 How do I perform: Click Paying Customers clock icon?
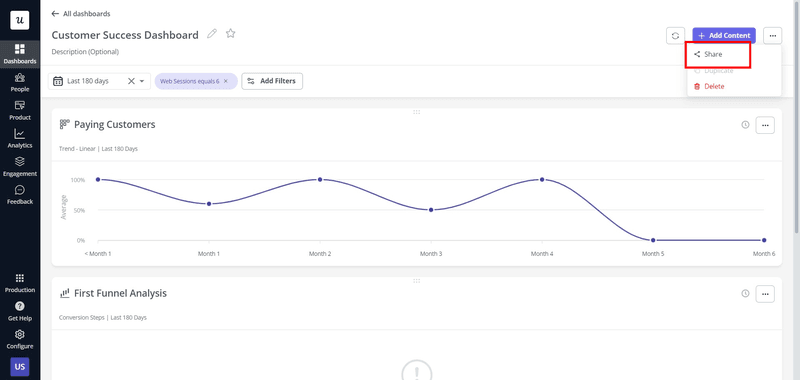point(745,124)
